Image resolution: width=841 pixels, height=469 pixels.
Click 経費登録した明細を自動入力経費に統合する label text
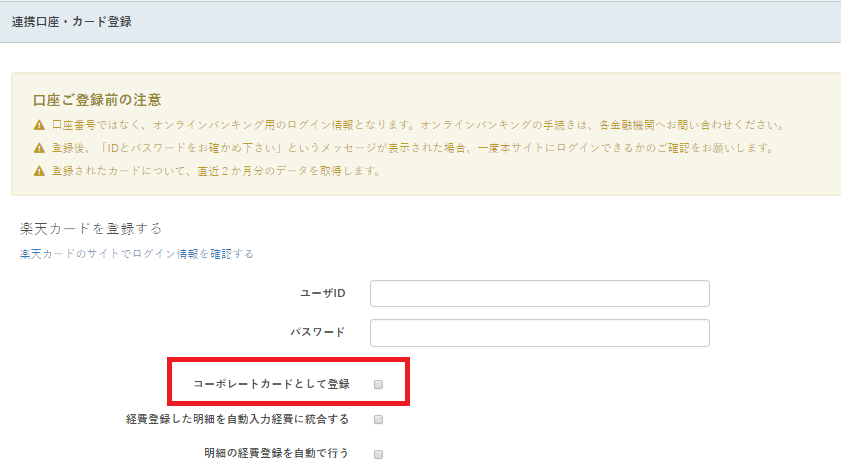(238, 419)
